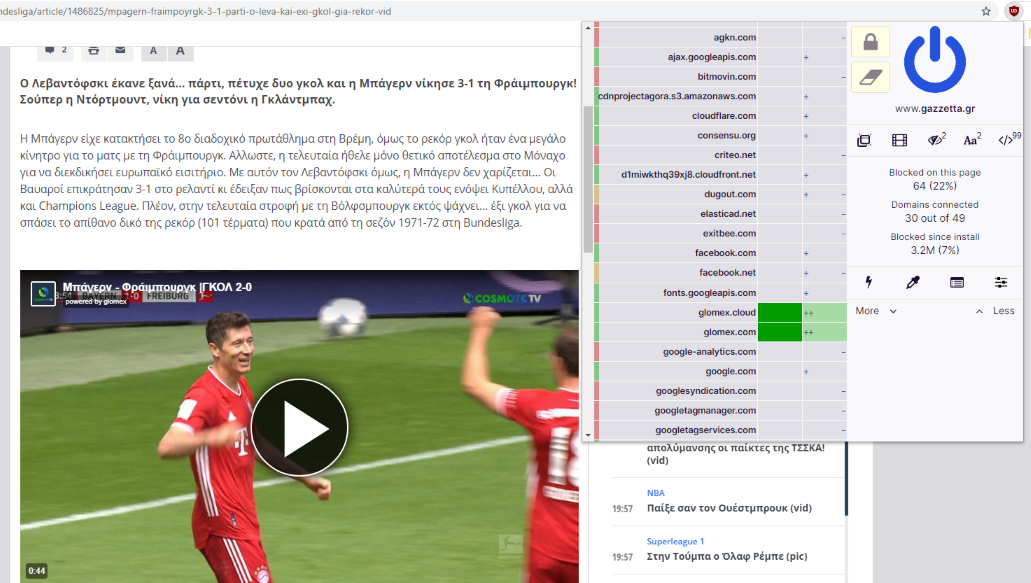Click the glomex player logo in video
The image size is (1031, 583).
pyautogui.click(x=43, y=293)
